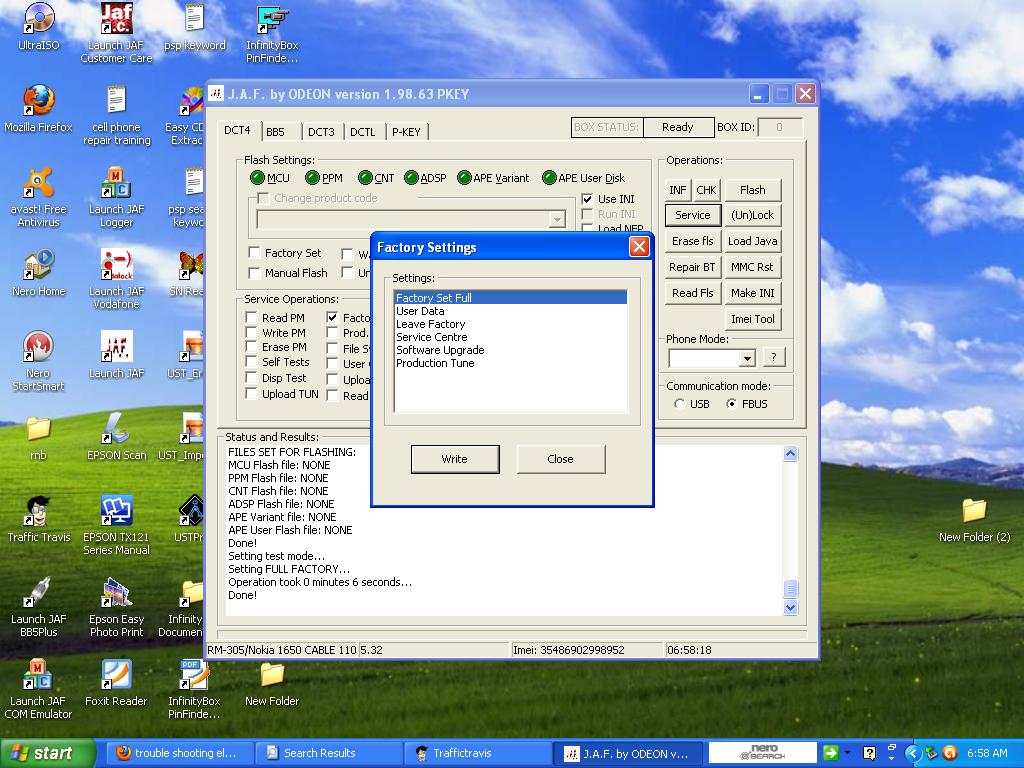The width and height of the screenshot is (1024, 768).
Task: Click the APE User Disk indicator
Action: point(549,178)
